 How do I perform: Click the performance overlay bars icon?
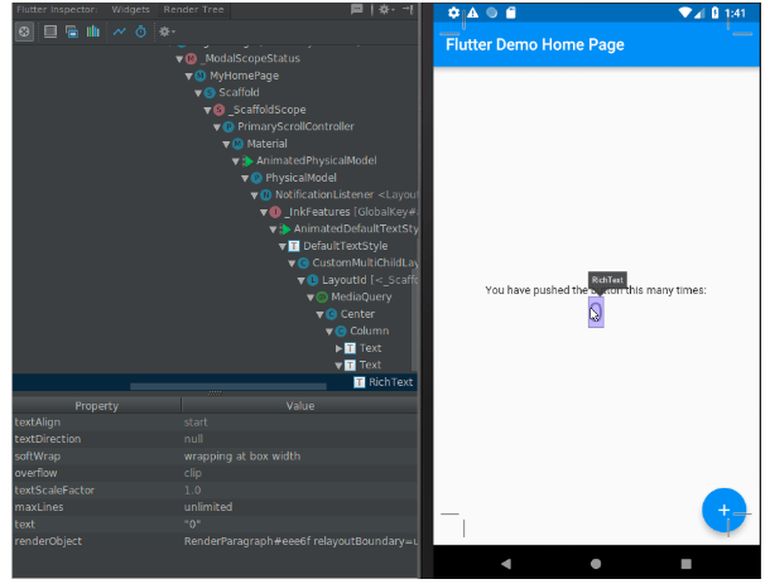click(x=93, y=32)
